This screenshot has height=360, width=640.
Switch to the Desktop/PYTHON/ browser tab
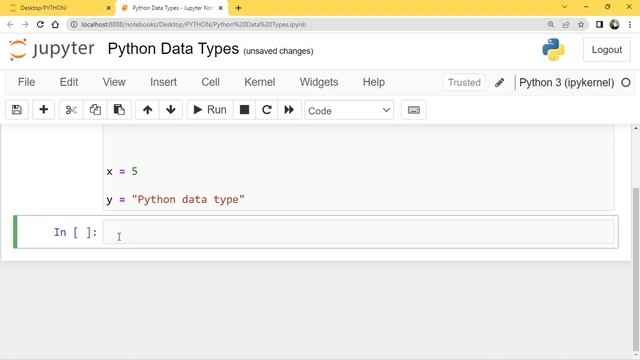(57, 8)
